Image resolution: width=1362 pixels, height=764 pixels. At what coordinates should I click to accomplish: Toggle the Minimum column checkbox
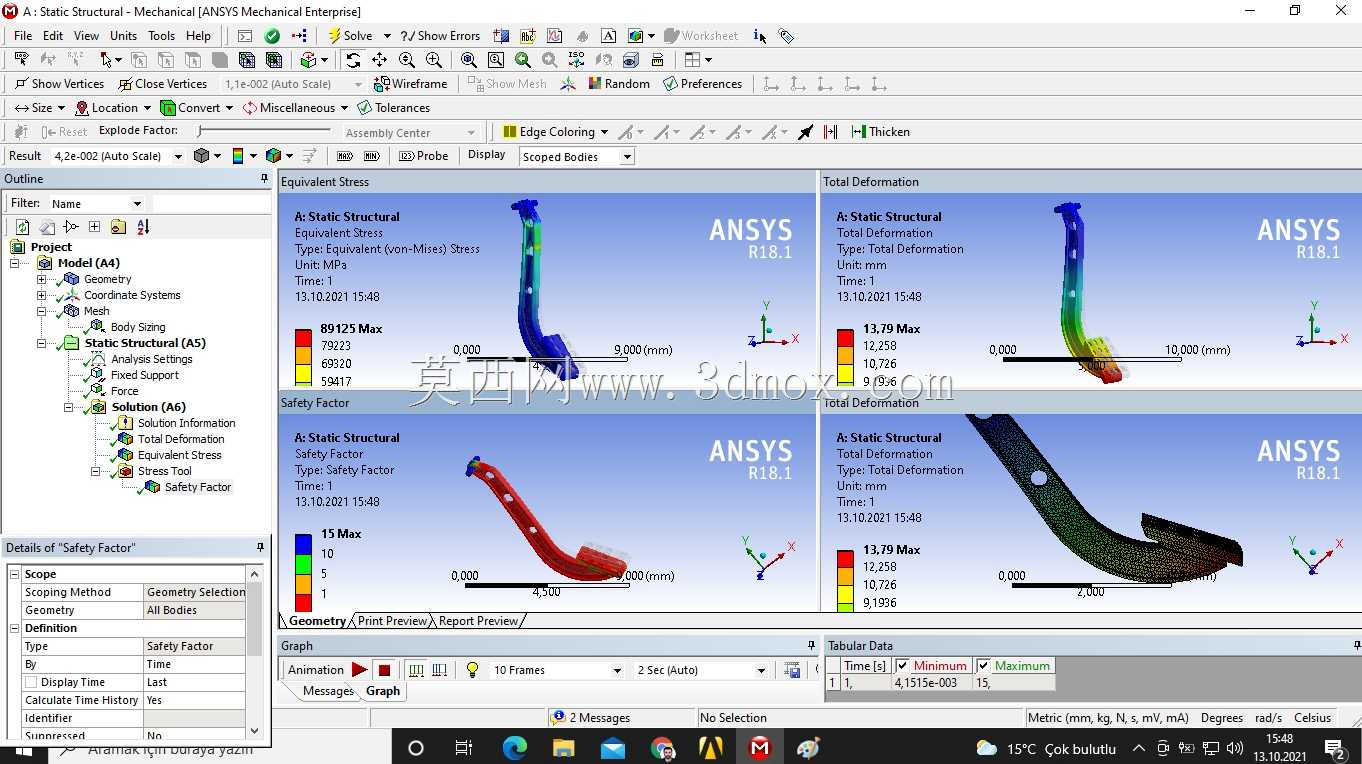[x=904, y=666]
